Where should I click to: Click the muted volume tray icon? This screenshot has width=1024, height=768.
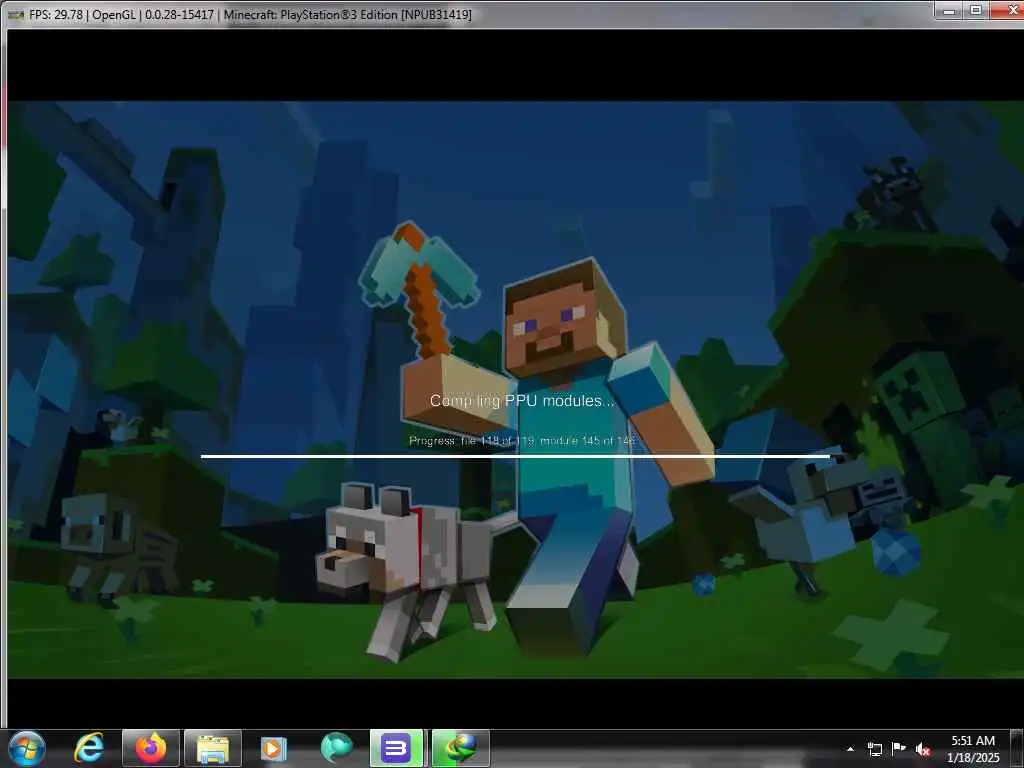[923, 749]
